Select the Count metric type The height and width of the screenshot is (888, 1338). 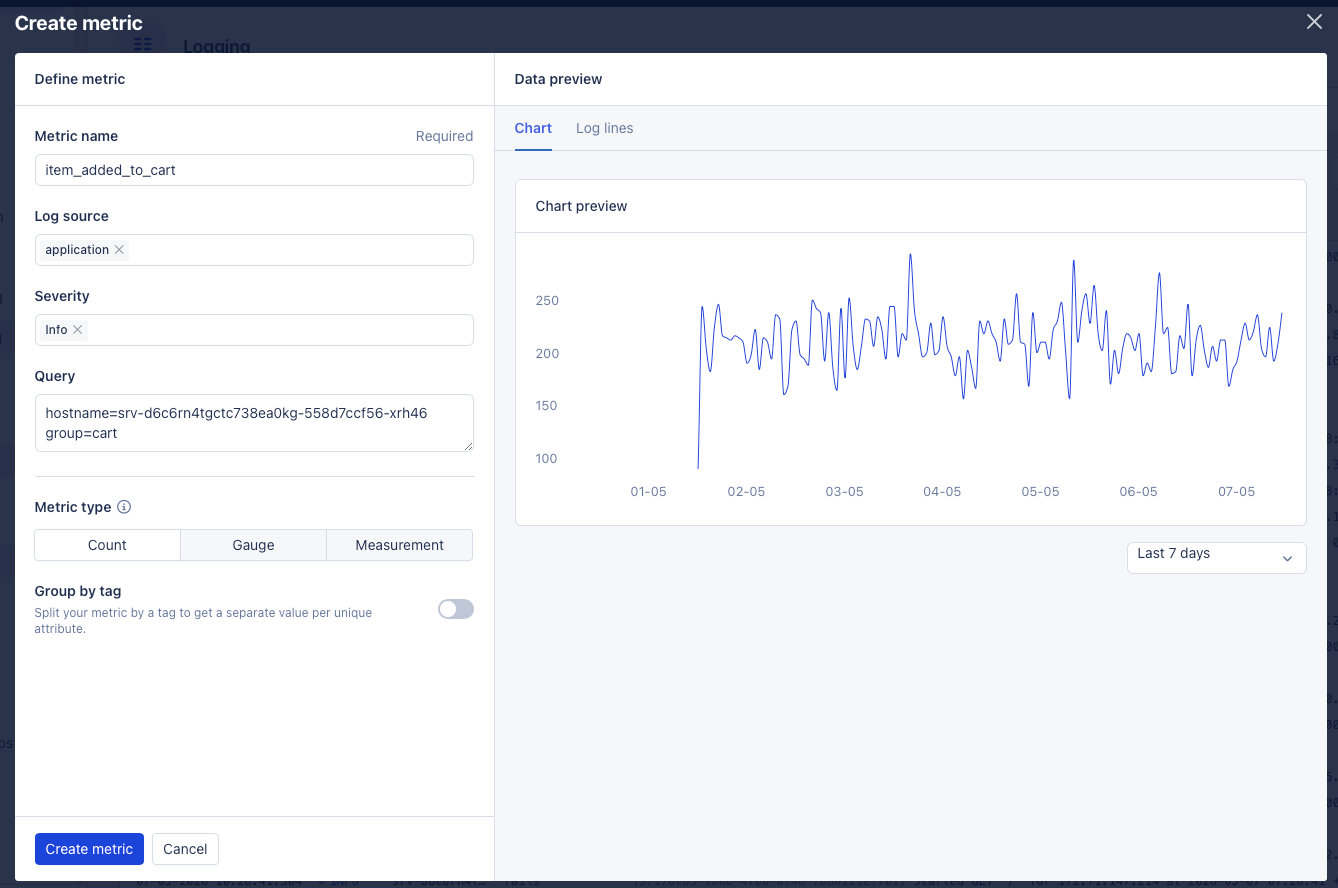point(107,545)
